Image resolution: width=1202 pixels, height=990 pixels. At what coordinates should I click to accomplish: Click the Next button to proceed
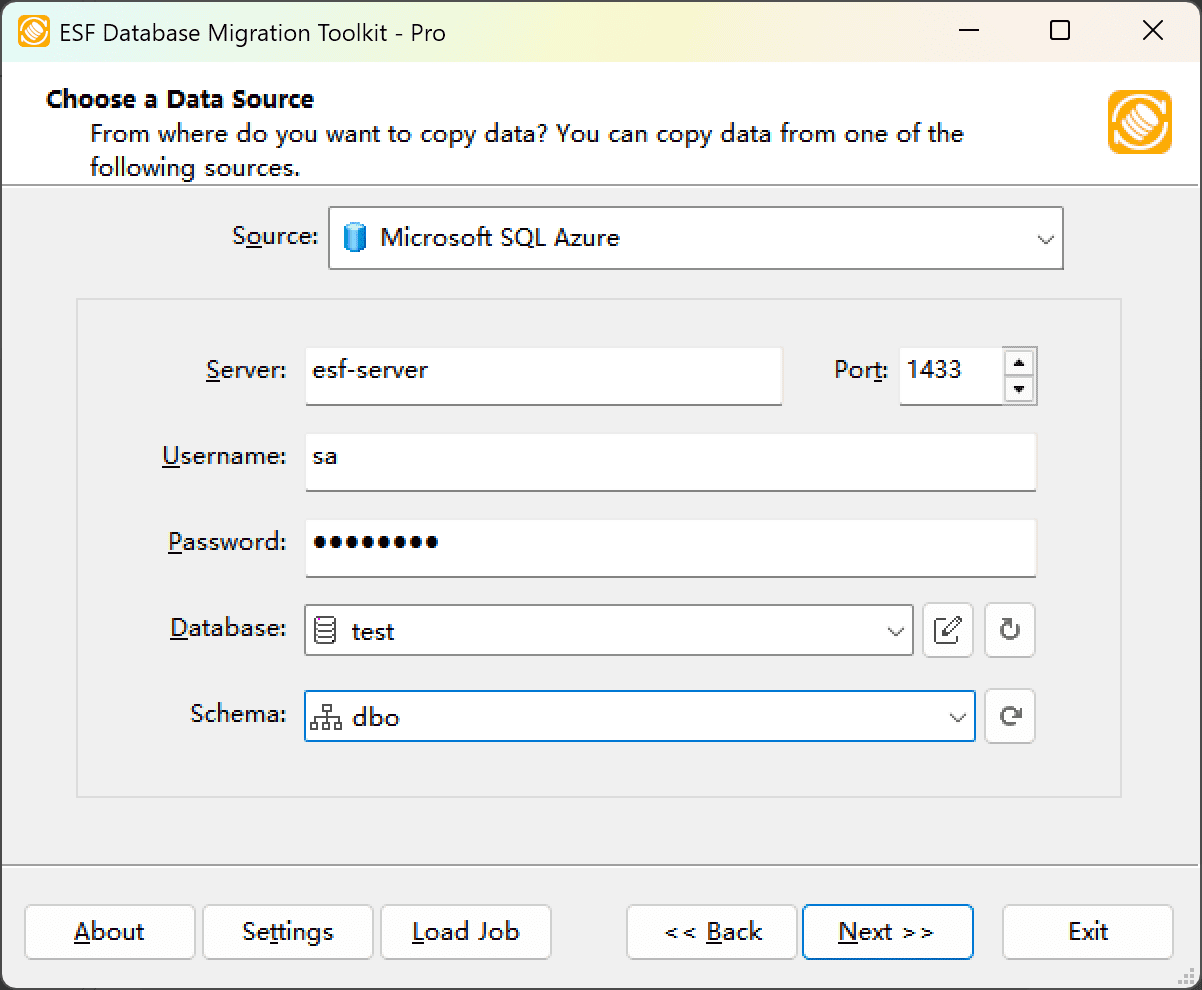click(x=887, y=931)
